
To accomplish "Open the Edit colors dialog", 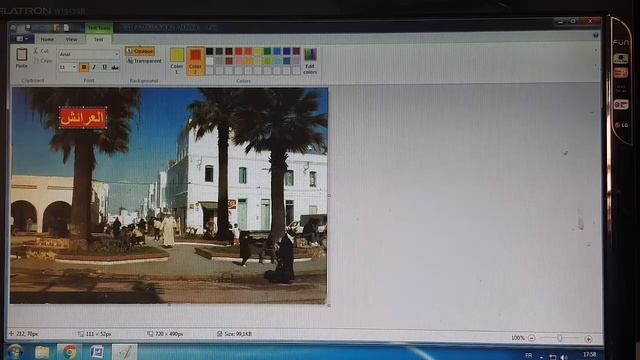I will coord(310,61).
